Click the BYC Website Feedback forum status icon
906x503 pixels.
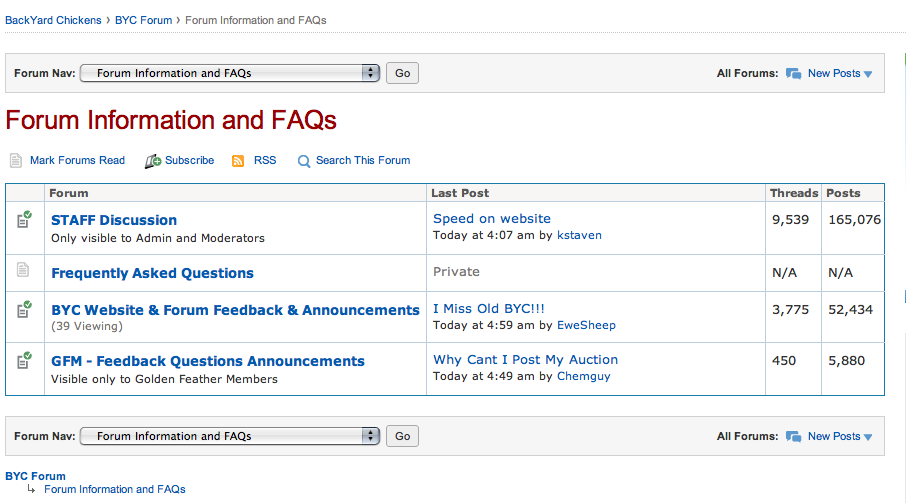[24, 310]
